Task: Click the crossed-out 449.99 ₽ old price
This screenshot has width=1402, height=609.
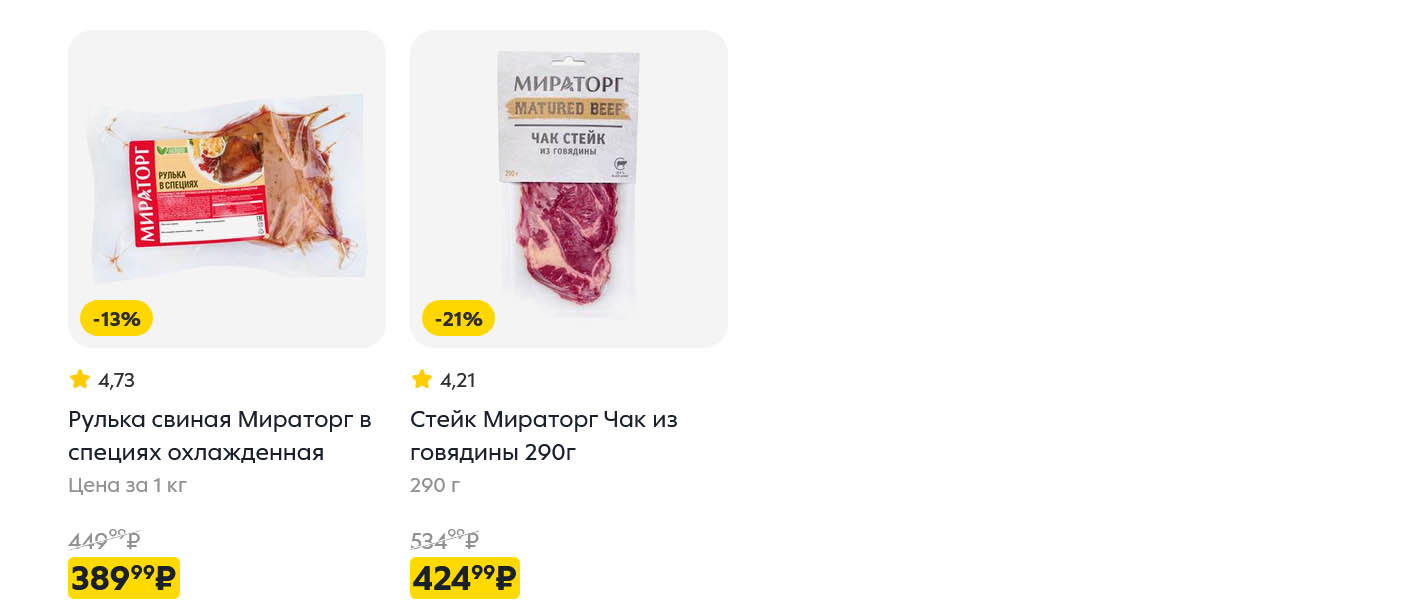Action: [x=104, y=540]
